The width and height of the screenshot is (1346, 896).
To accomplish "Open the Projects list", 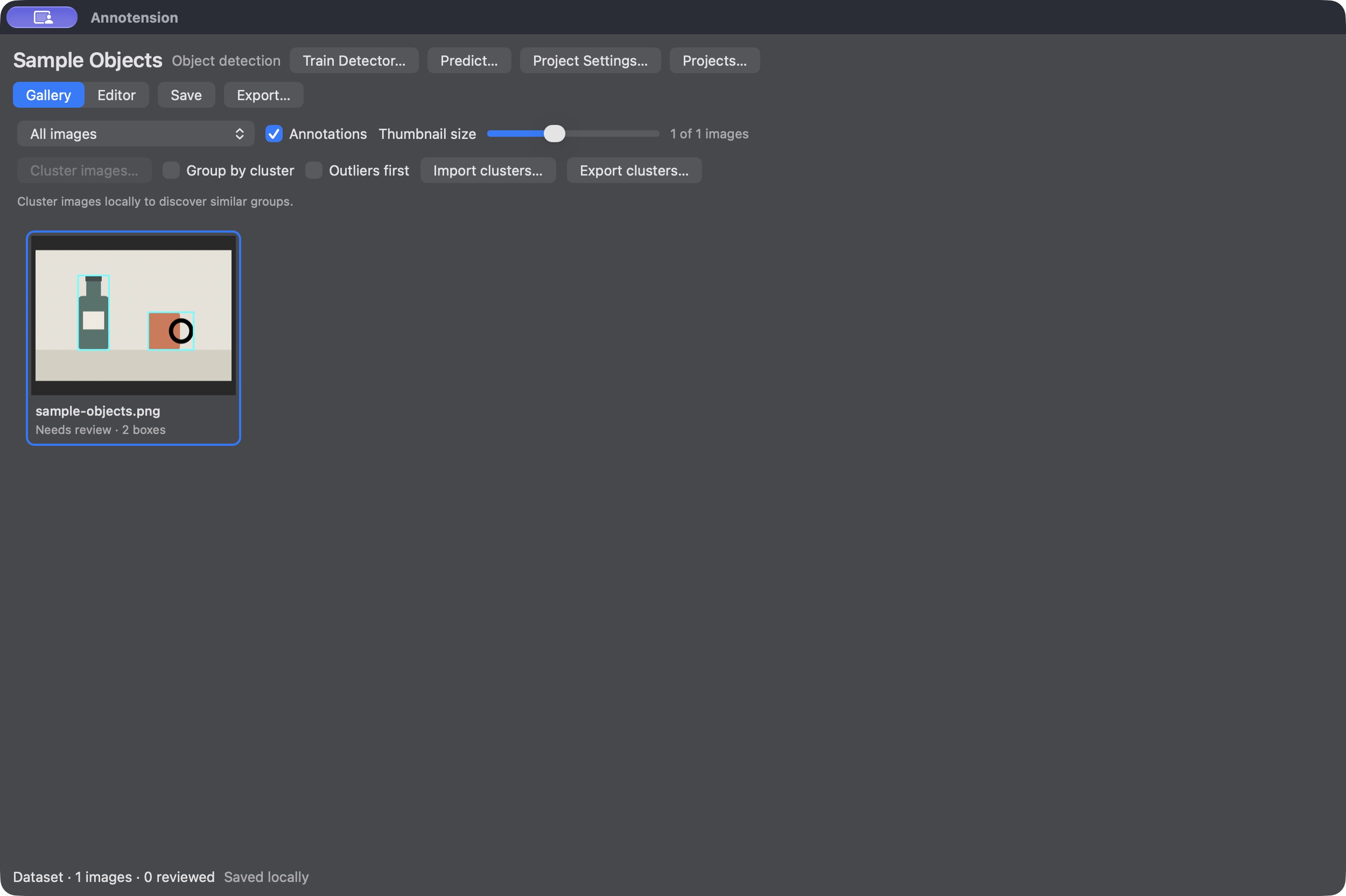I will click(x=714, y=60).
